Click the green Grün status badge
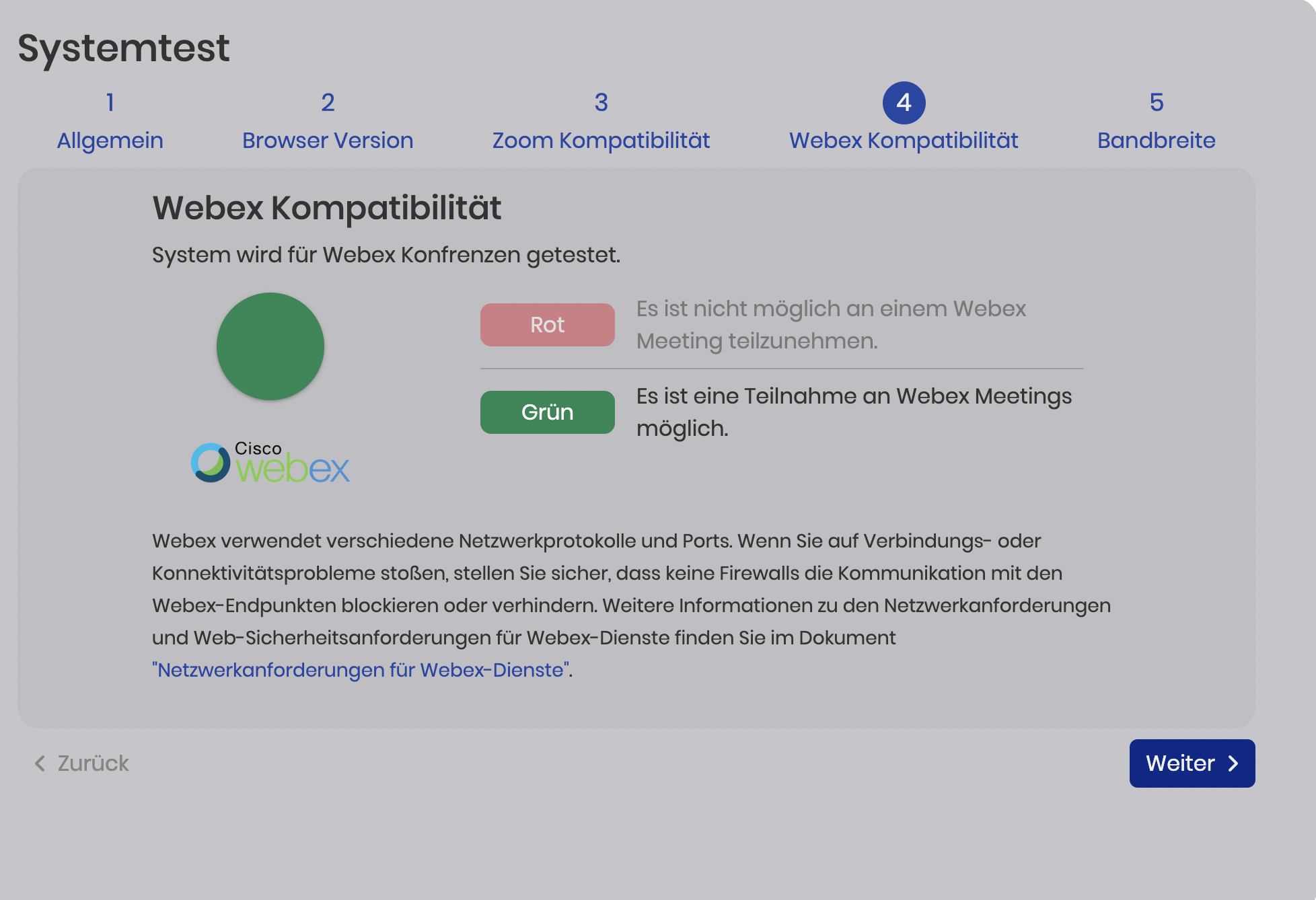The width and height of the screenshot is (1316, 900). pyautogui.click(x=548, y=412)
